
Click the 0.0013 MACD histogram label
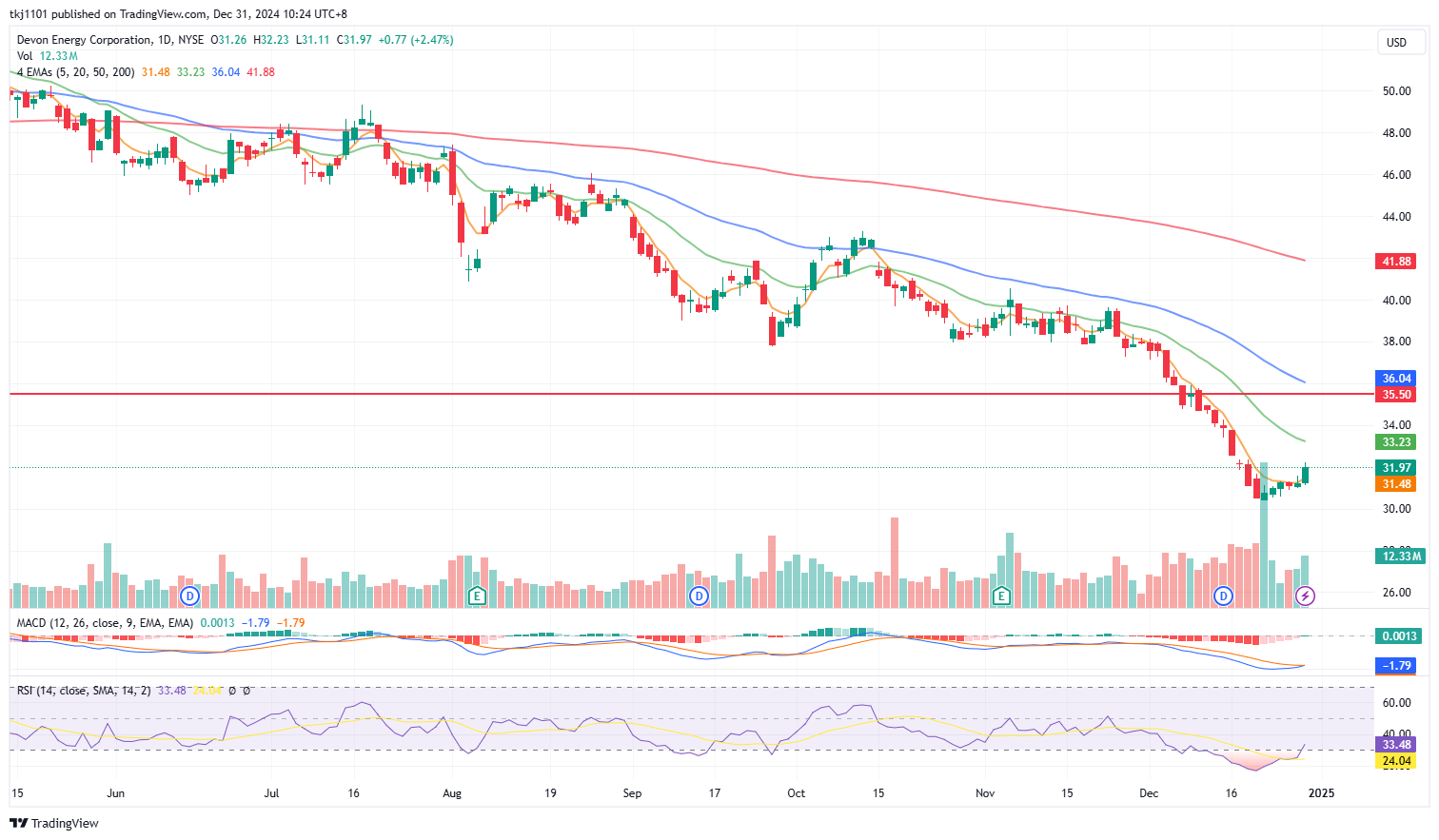click(1400, 636)
